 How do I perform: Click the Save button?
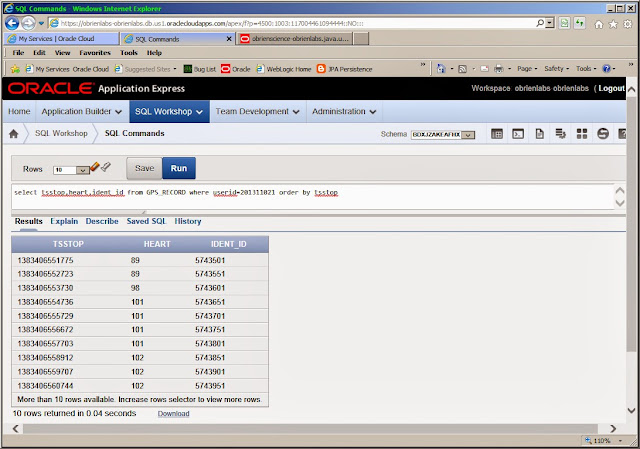click(144, 168)
